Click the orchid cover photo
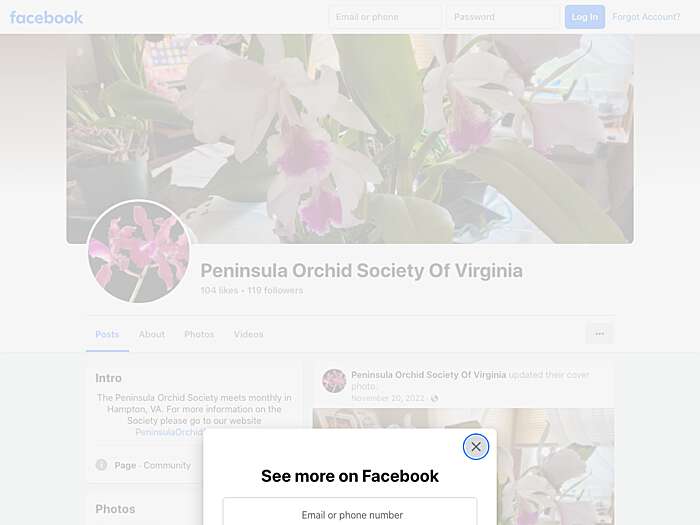 (x=350, y=139)
